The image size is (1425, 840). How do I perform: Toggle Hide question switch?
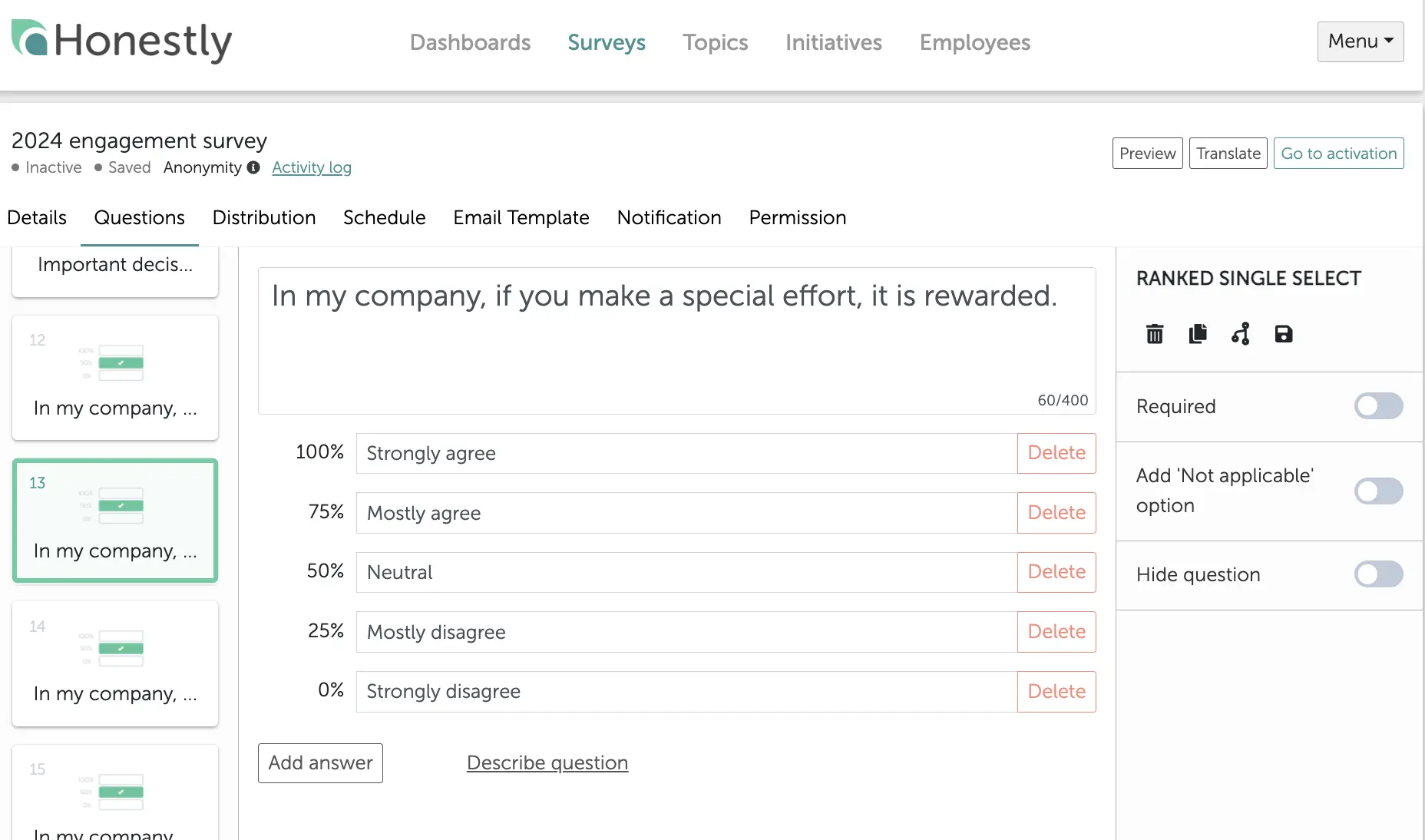[1378, 574]
